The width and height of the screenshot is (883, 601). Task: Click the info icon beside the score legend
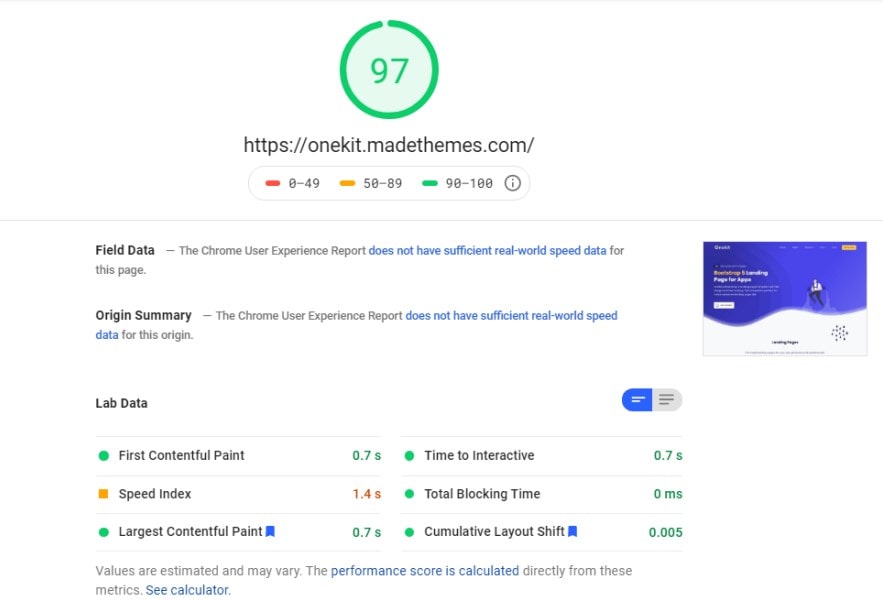[512, 183]
